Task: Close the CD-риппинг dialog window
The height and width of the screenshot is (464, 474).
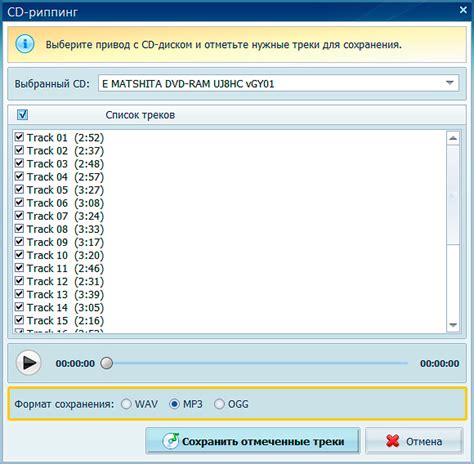Action: click(463, 10)
